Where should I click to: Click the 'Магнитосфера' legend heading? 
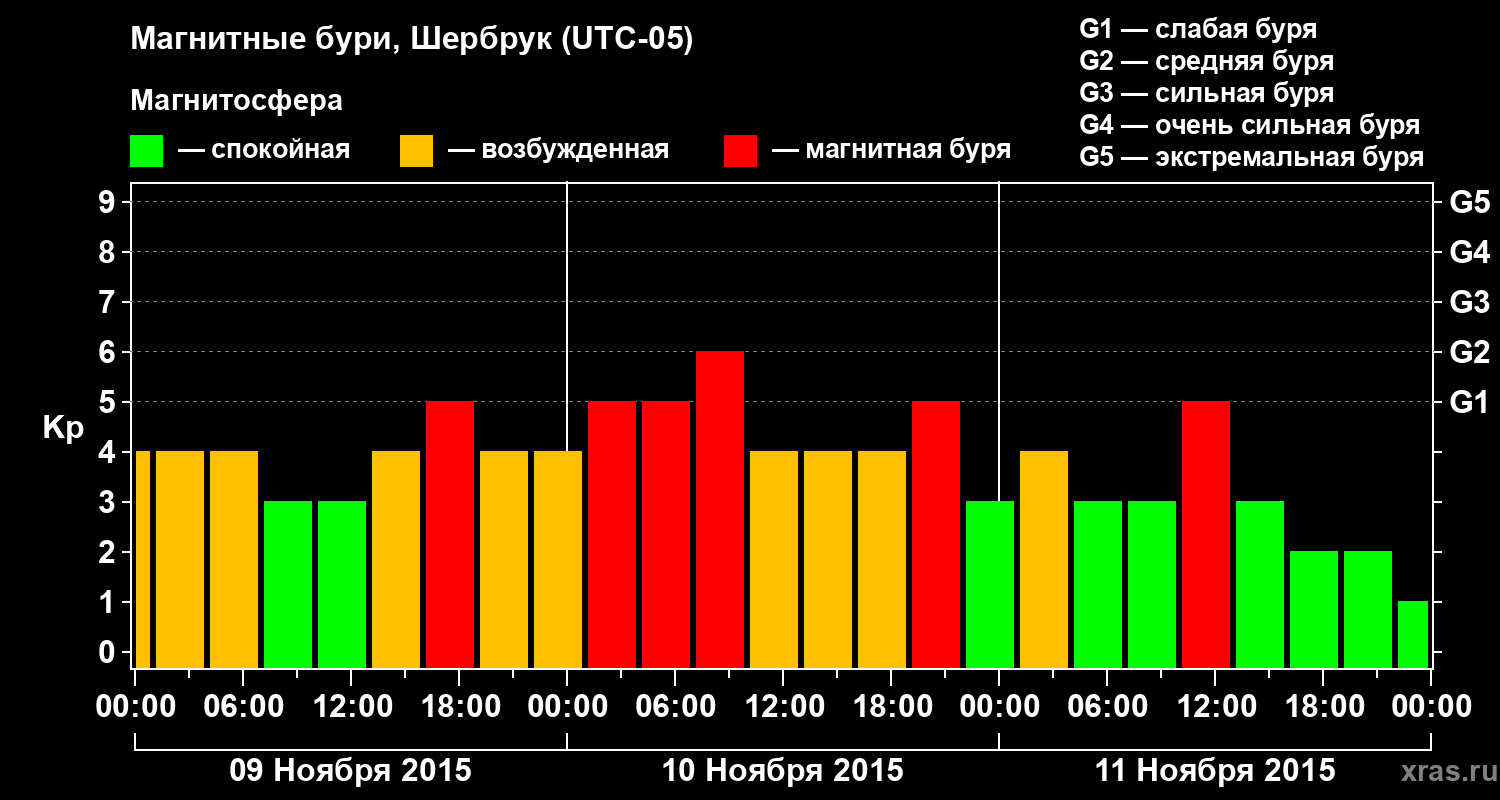236,101
